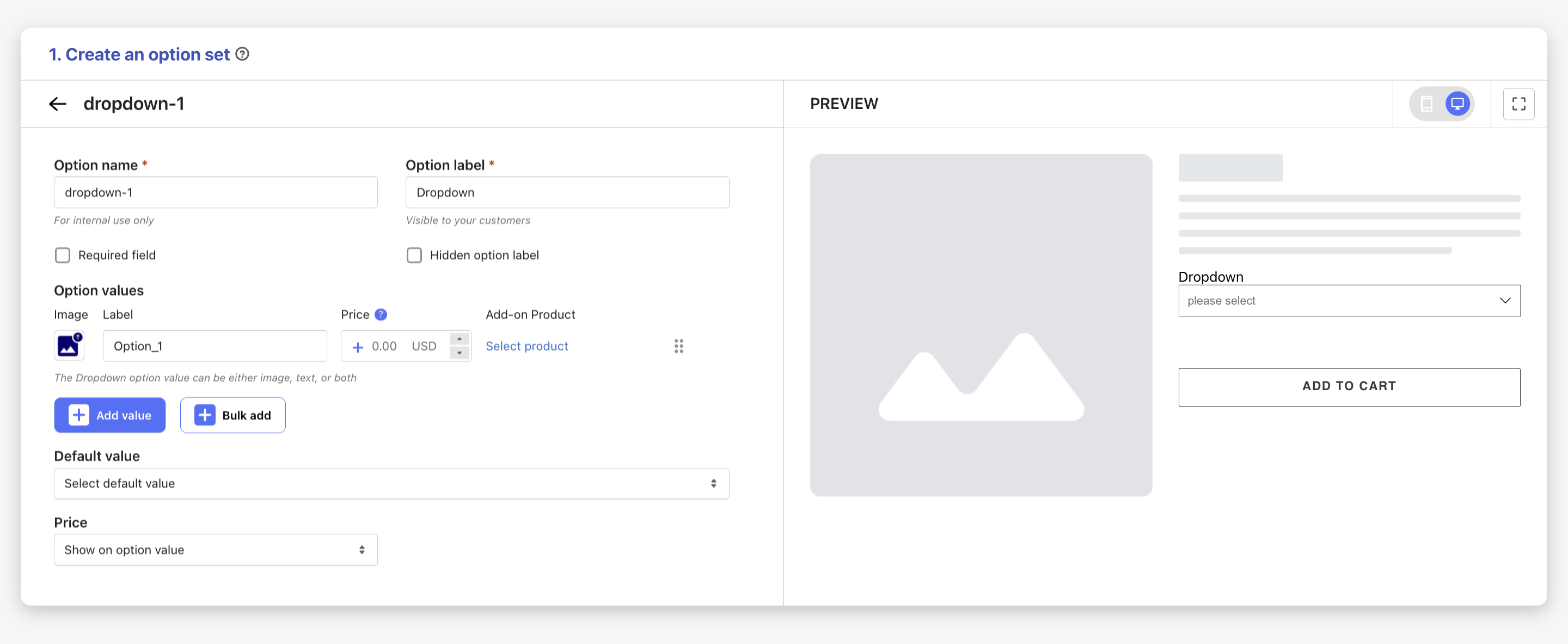The image size is (1568, 644).
Task: Click the Option label input field
Action: click(x=566, y=191)
